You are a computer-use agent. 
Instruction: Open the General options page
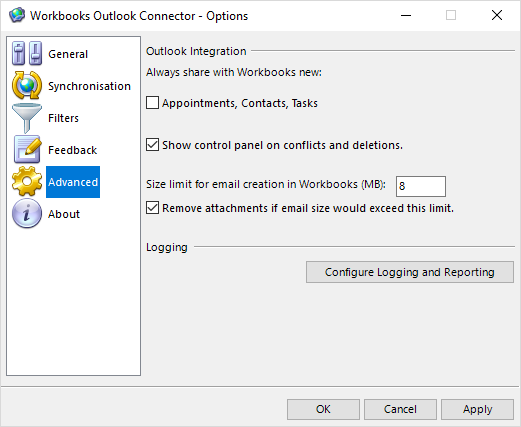click(x=68, y=54)
